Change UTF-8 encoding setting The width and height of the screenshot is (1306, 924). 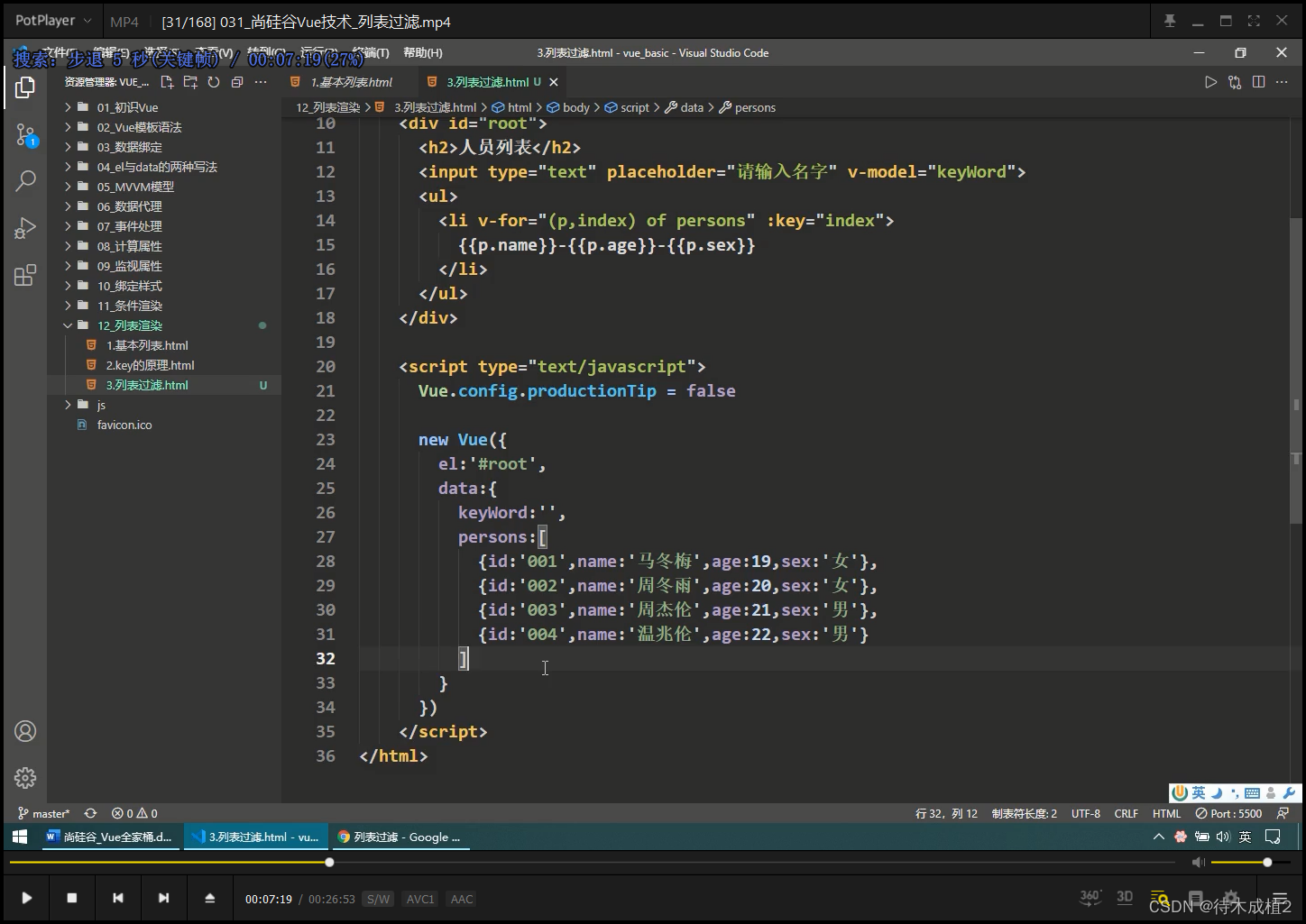(x=1085, y=813)
